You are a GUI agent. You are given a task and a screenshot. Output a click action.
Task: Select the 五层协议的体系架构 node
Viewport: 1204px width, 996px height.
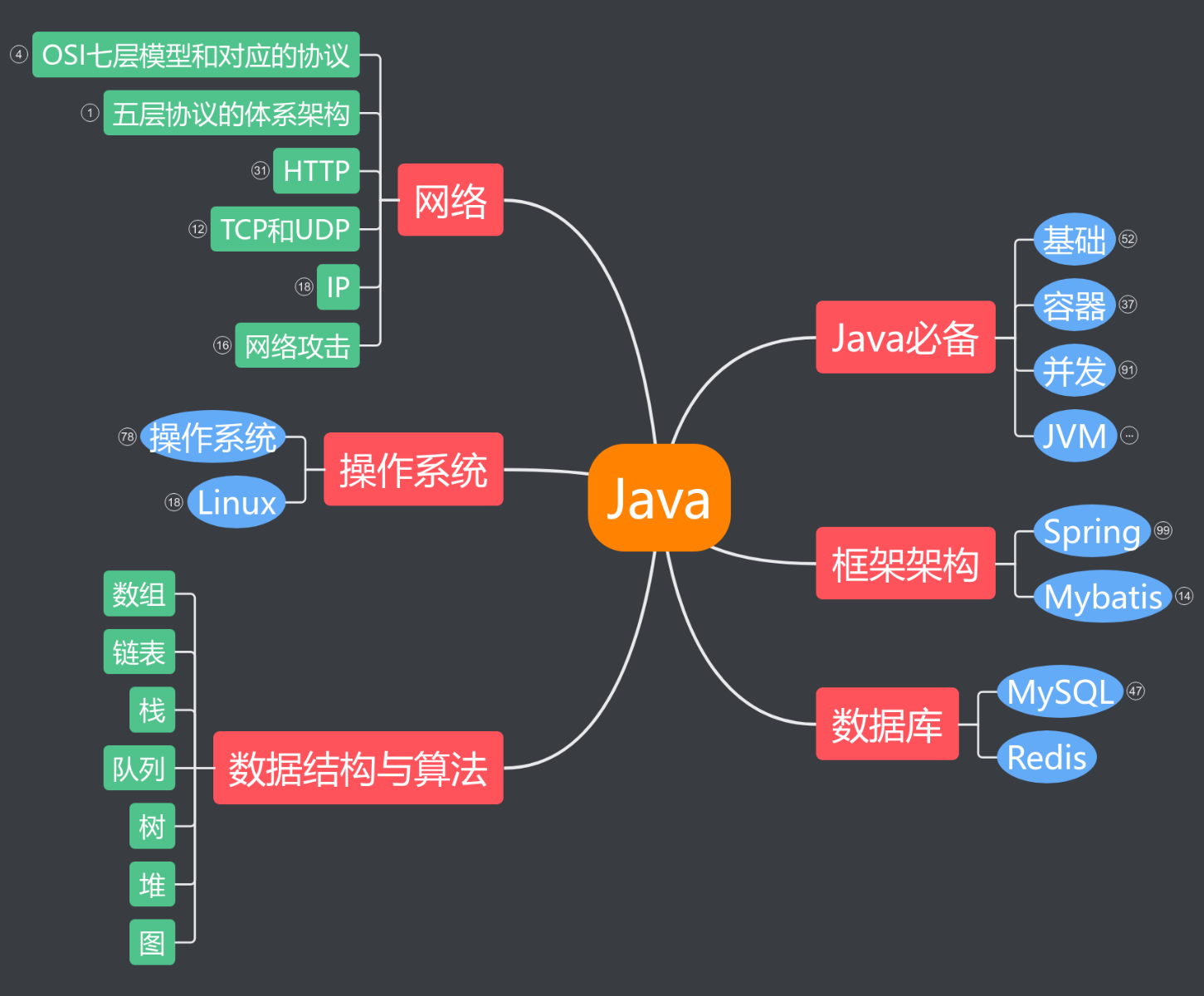[231, 113]
